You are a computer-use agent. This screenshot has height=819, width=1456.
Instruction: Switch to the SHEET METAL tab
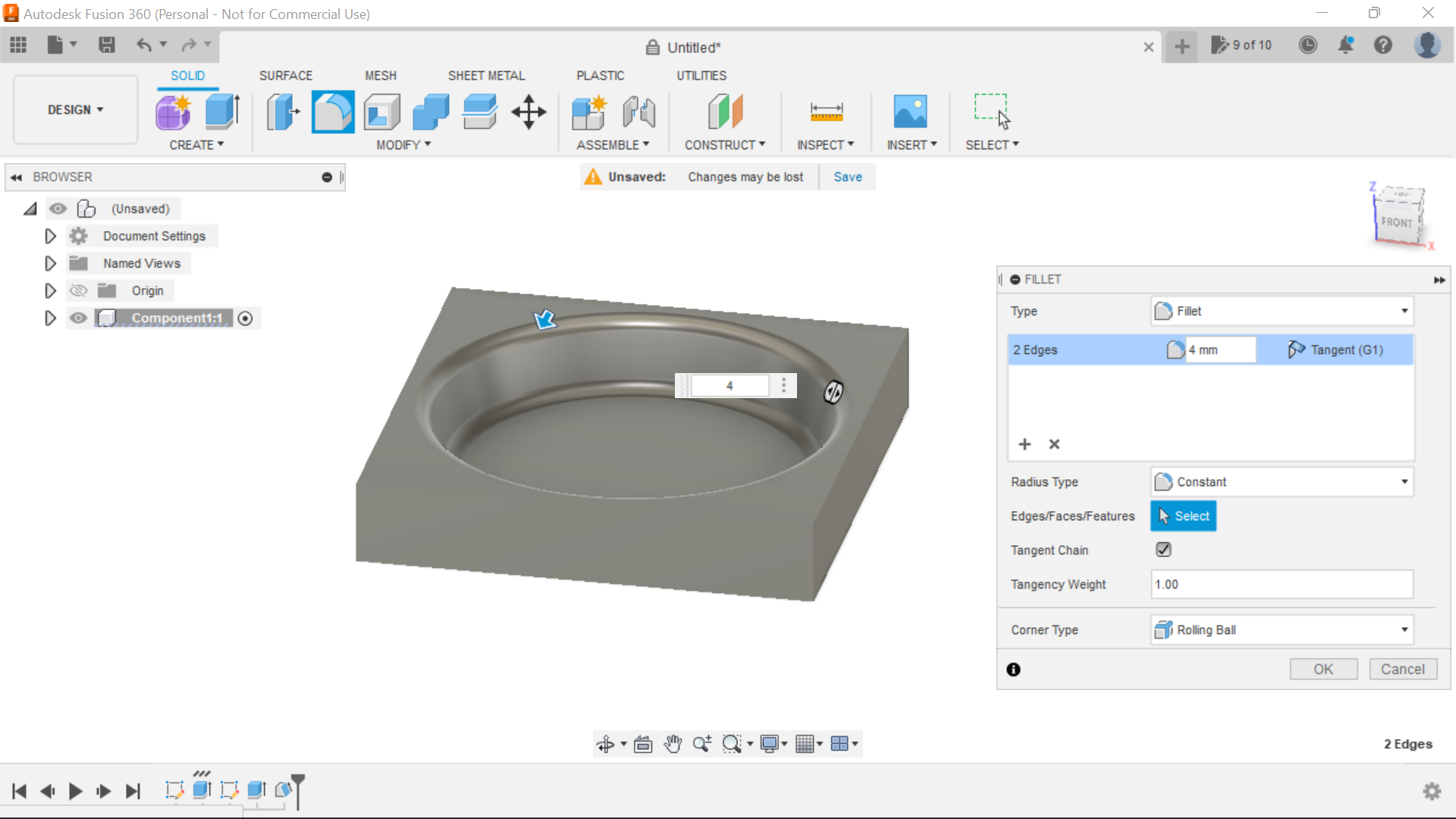(486, 75)
